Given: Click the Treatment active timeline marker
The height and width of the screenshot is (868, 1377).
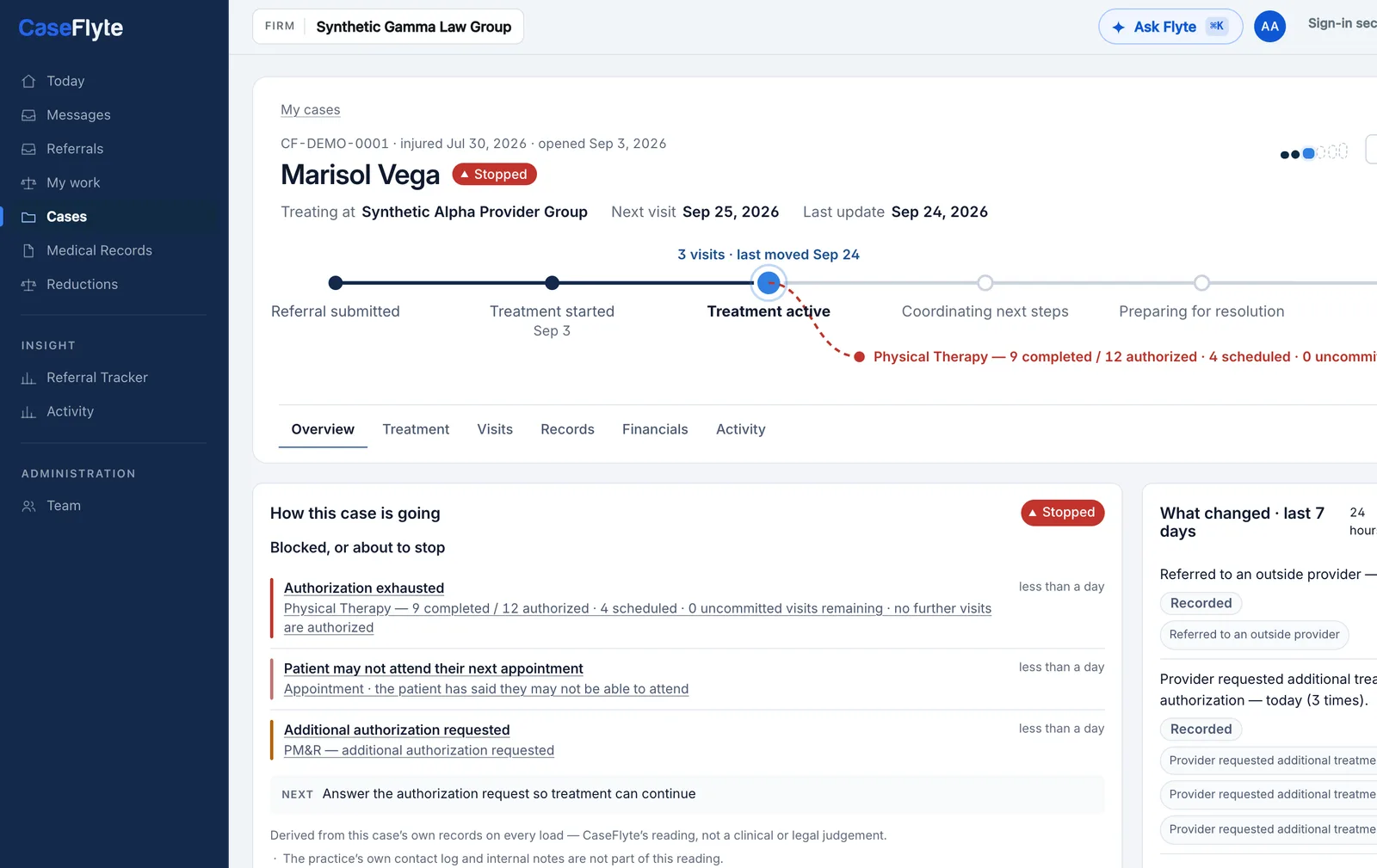Looking at the screenshot, I should 769,283.
